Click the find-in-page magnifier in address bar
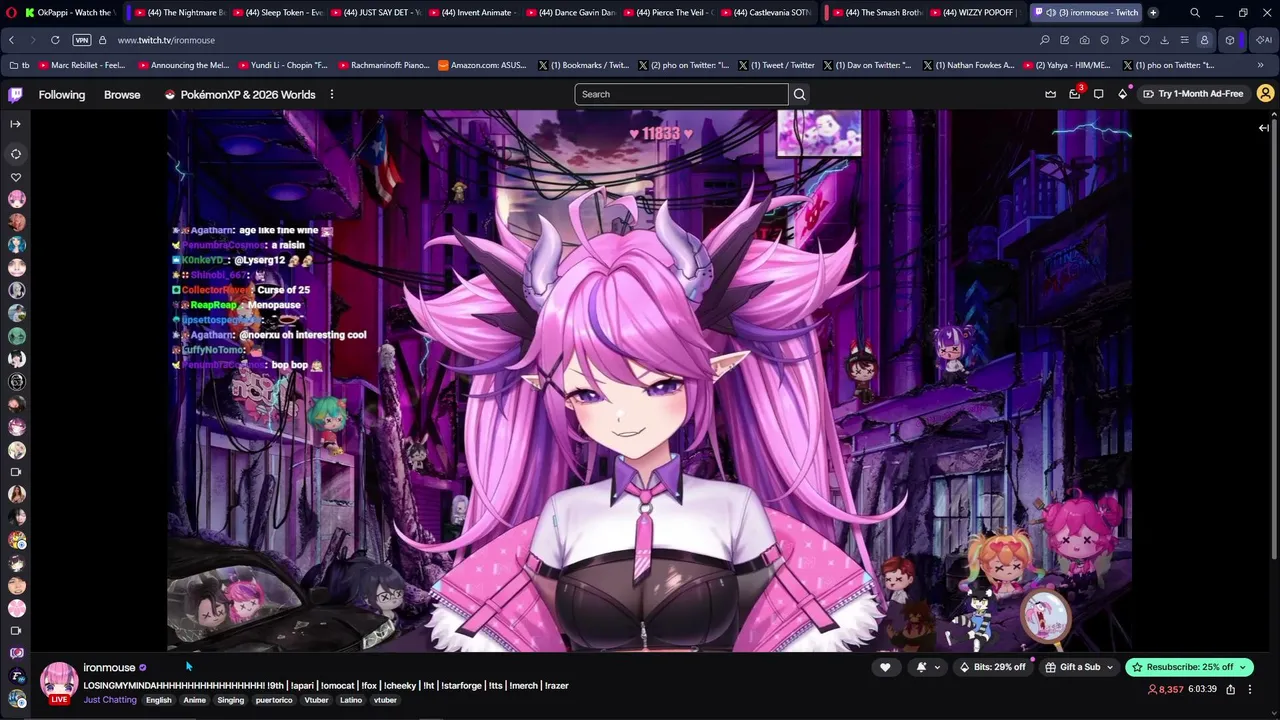1280x720 pixels. (x=1045, y=40)
